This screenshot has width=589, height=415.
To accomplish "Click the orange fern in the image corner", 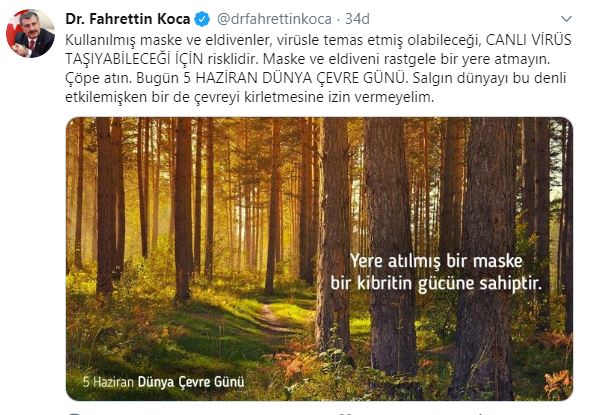I will [x=558, y=384].
